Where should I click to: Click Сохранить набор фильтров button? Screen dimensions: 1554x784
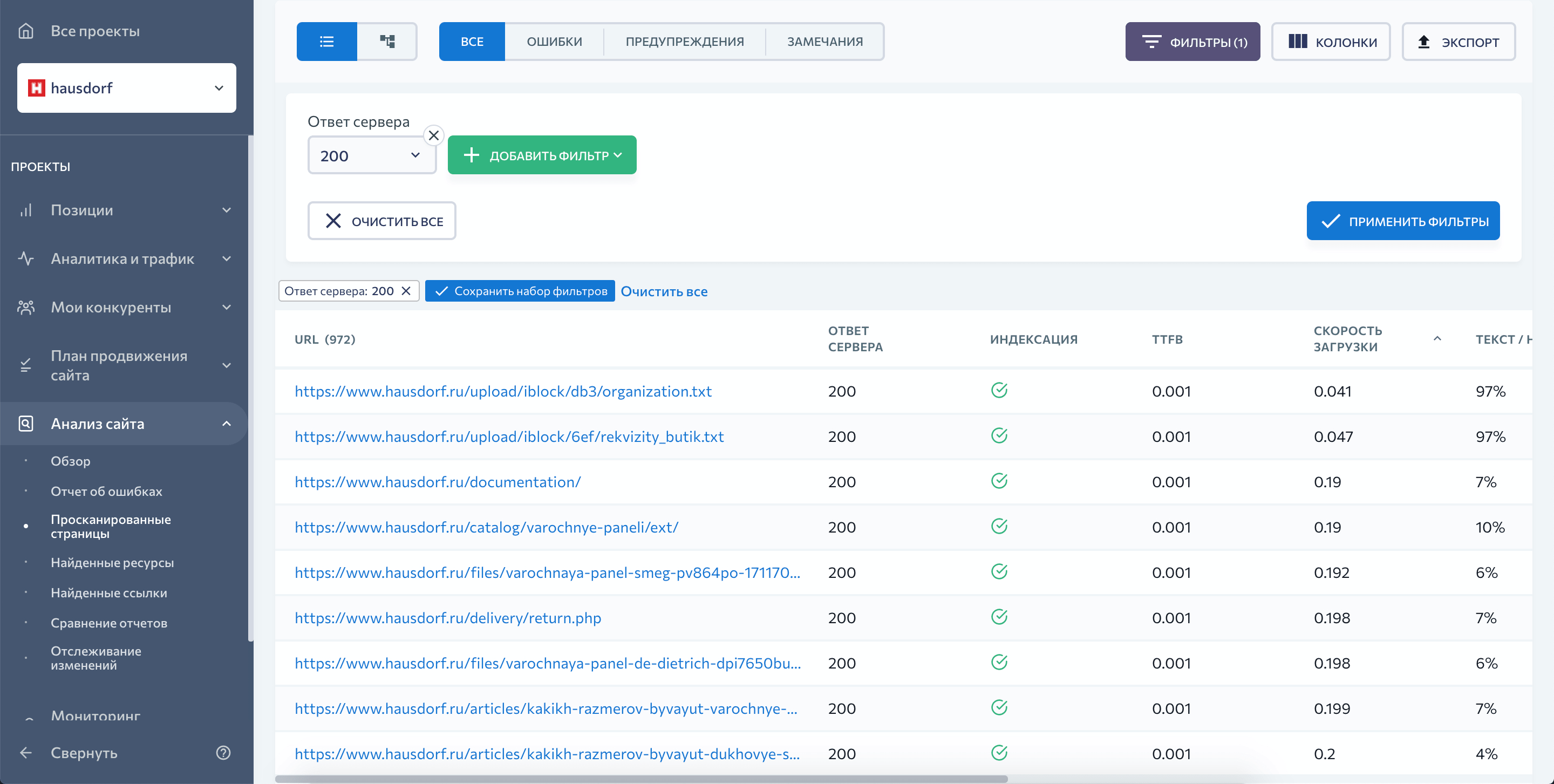coord(520,291)
